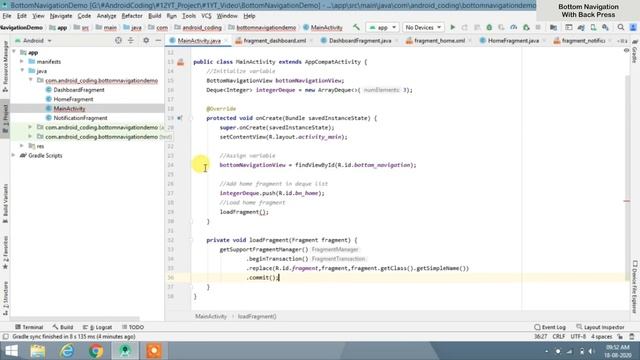Open the Logcat tool window

97,327
